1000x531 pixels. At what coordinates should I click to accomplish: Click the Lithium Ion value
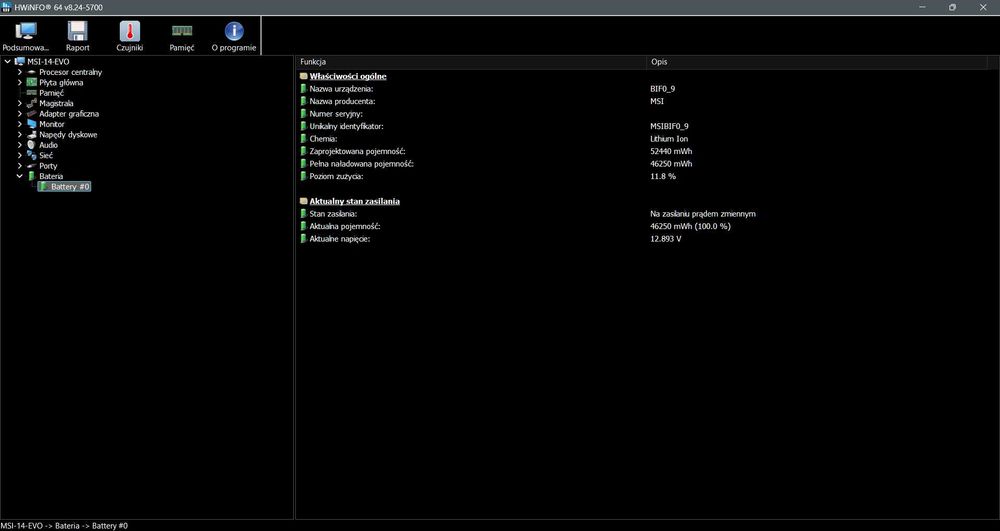(669, 138)
